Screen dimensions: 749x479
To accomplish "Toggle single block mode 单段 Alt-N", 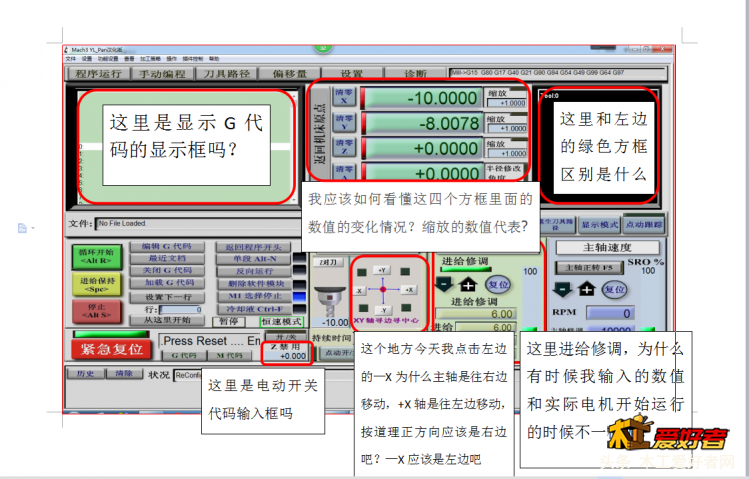I will pos(254,259).
